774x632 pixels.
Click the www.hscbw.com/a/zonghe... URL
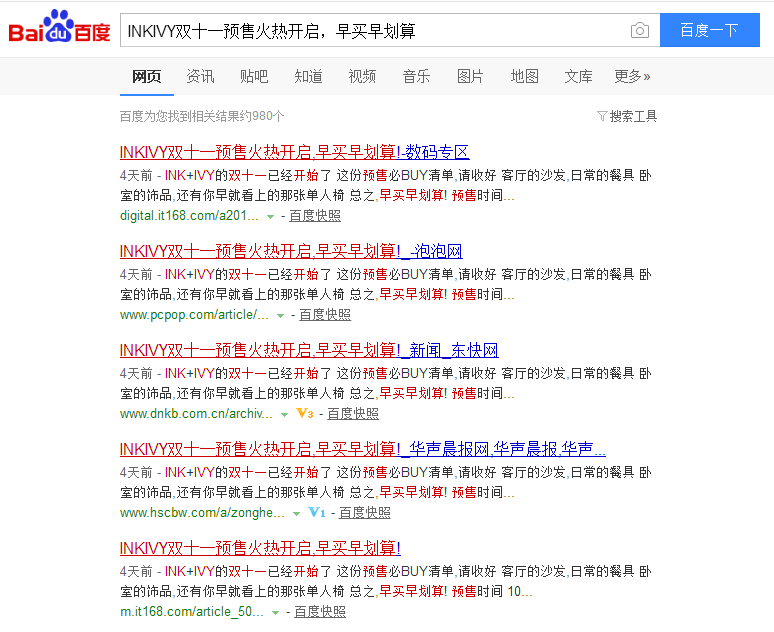pos(202,513)
